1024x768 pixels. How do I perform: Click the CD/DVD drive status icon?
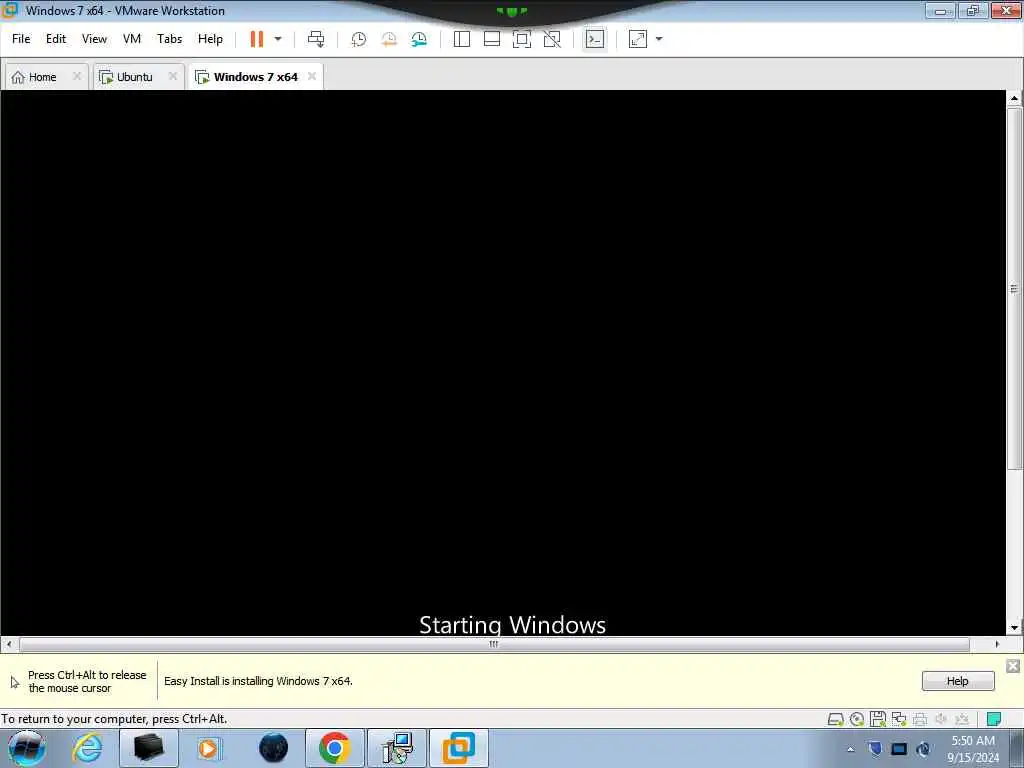[x=857, y=720]
